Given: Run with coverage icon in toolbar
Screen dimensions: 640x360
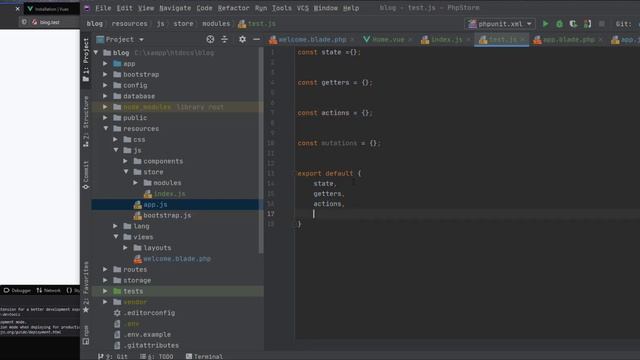Looking at the screenshot, I should pyautogui.click(x=573, y=24).
